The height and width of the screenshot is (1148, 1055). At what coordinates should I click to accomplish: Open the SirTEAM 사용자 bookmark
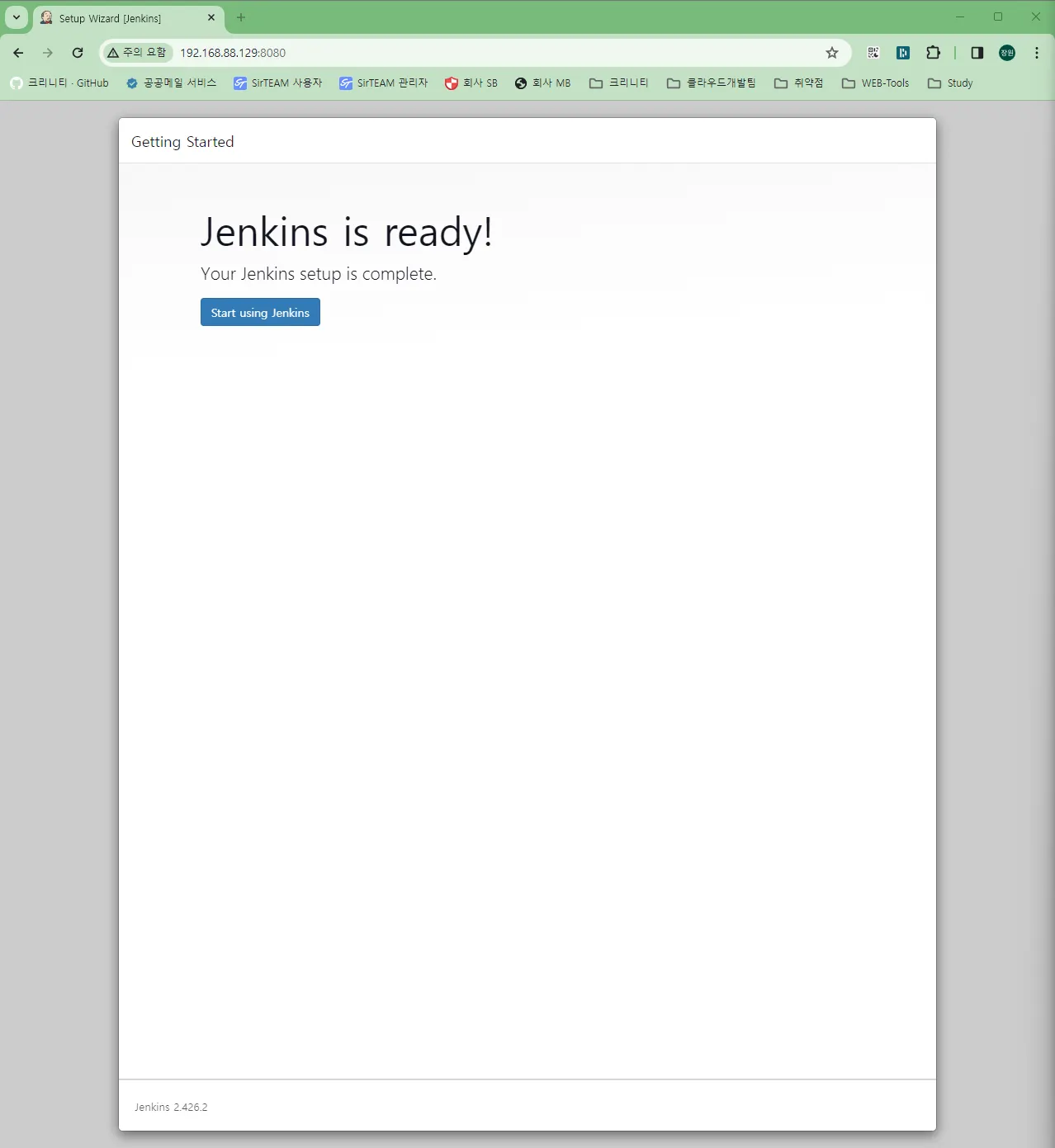point(277,83)
